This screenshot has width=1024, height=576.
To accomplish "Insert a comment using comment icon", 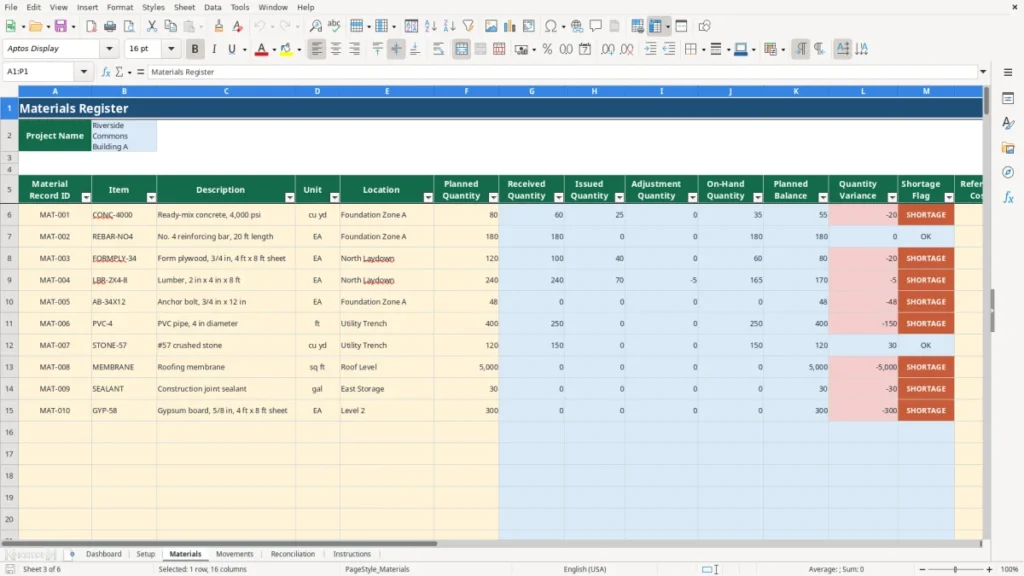I will [596, 26].
